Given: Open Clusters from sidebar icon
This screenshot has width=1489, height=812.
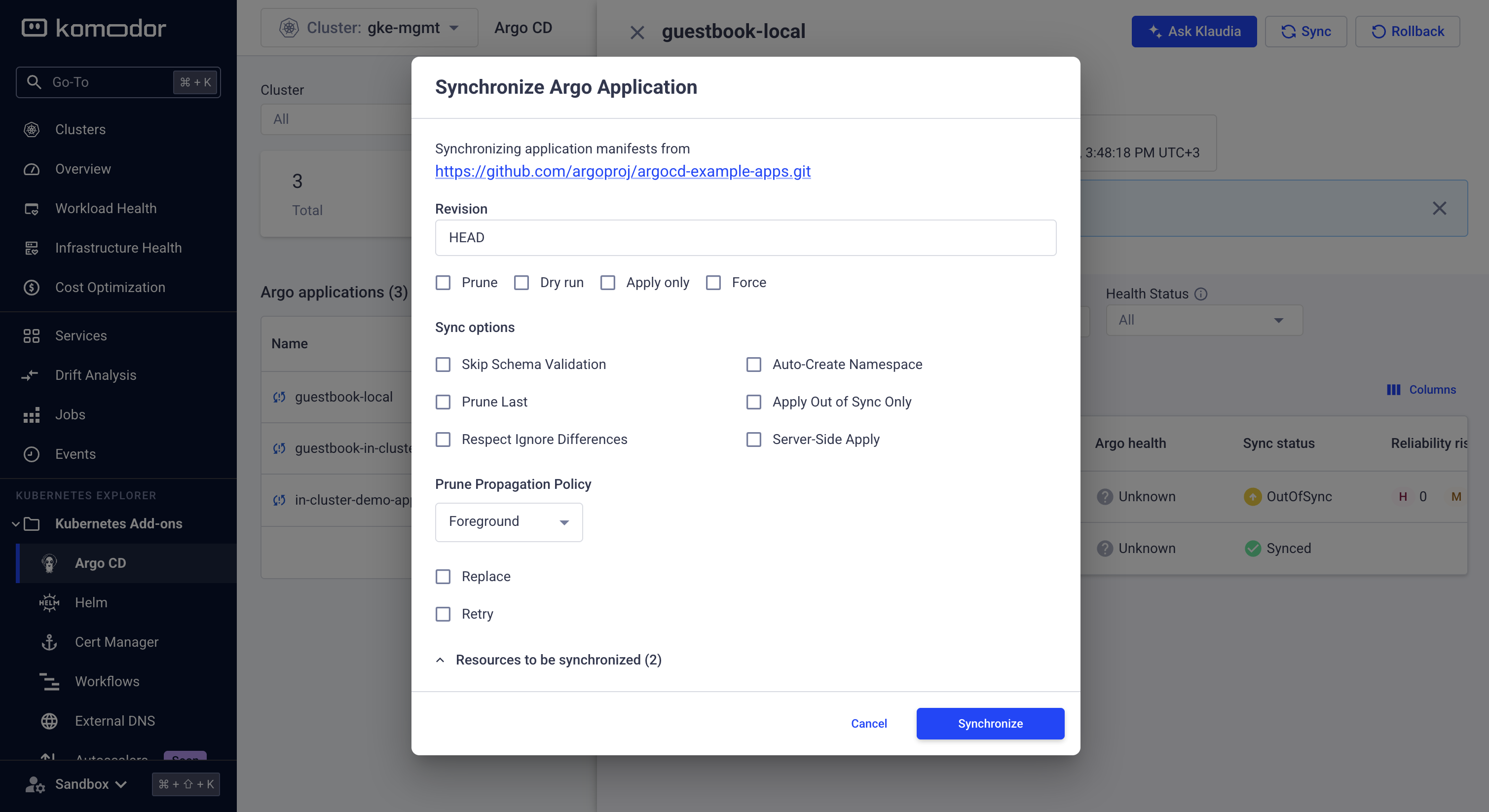Looking at the screenshot, I should coord(32,129).
